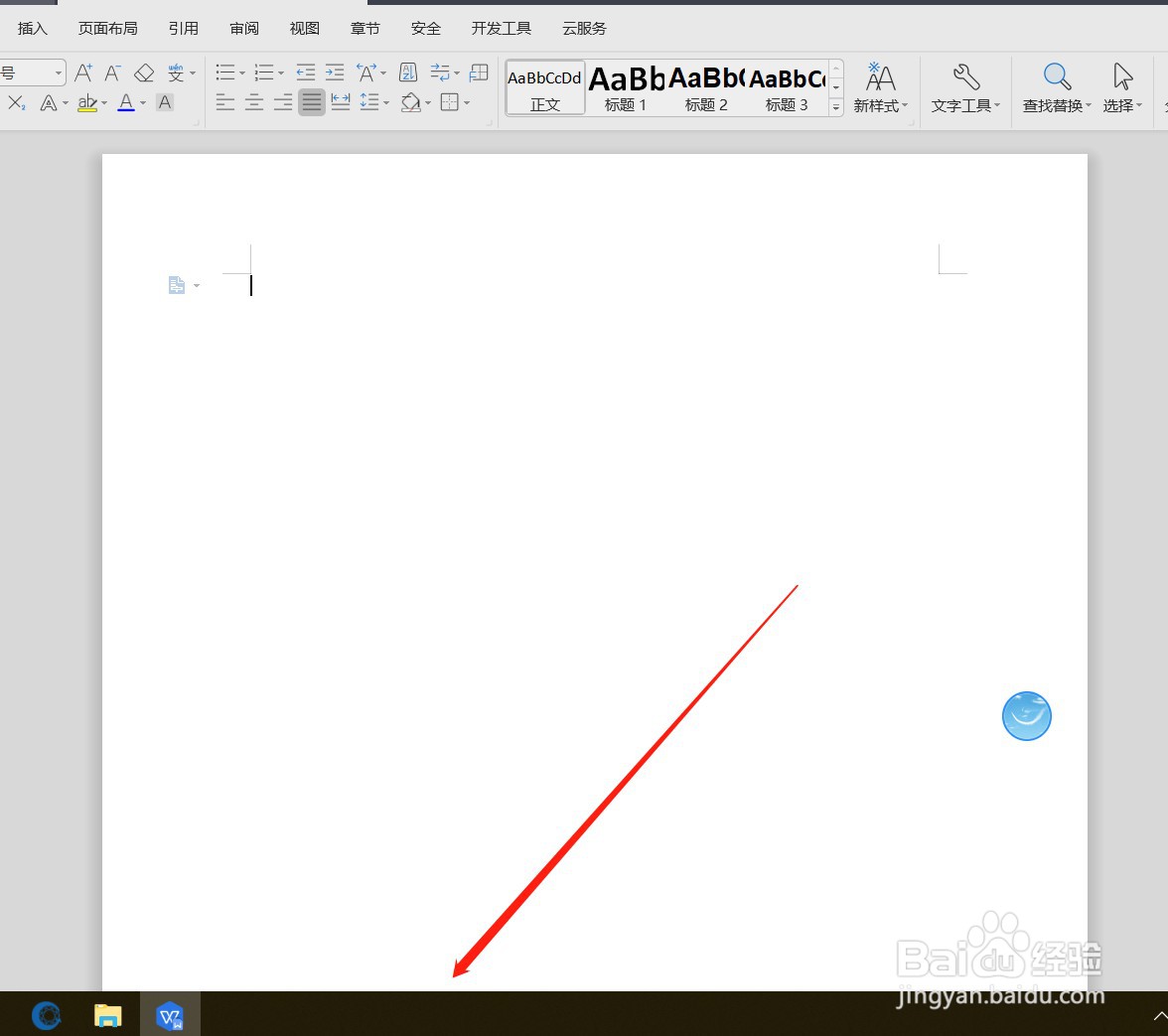Image resolution: width=1168 pixels, height=1036 pixels.
Task: Click the borders icon
Action: 449,102
